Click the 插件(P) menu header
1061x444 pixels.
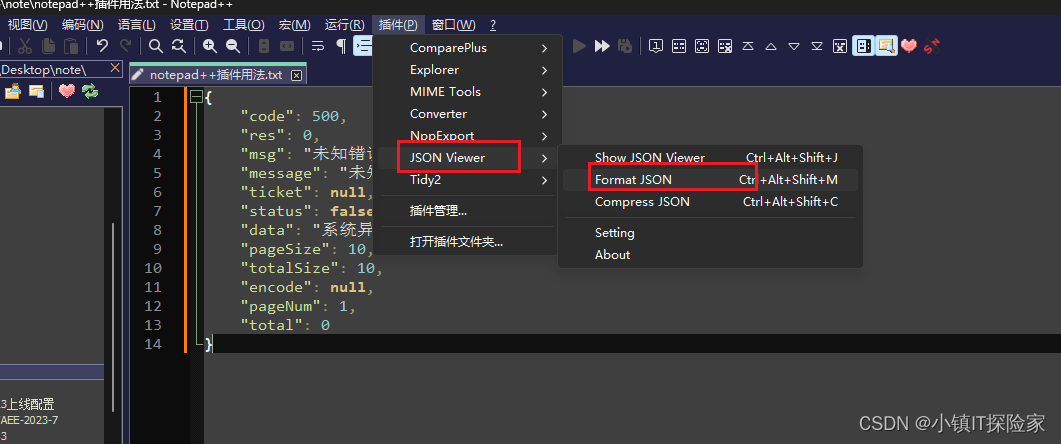click(x=398, y=25)
